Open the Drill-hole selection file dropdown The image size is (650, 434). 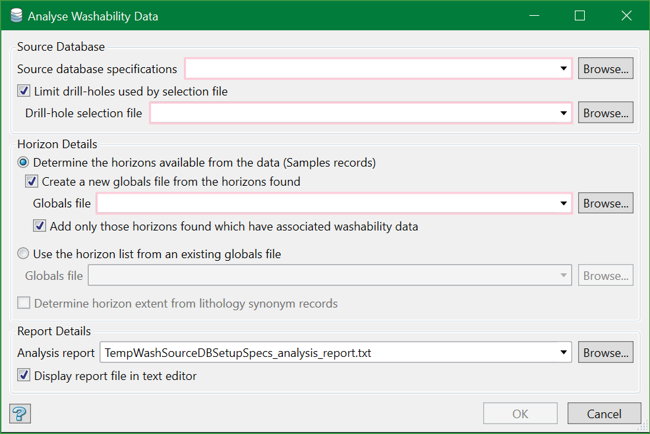(564, 113)
